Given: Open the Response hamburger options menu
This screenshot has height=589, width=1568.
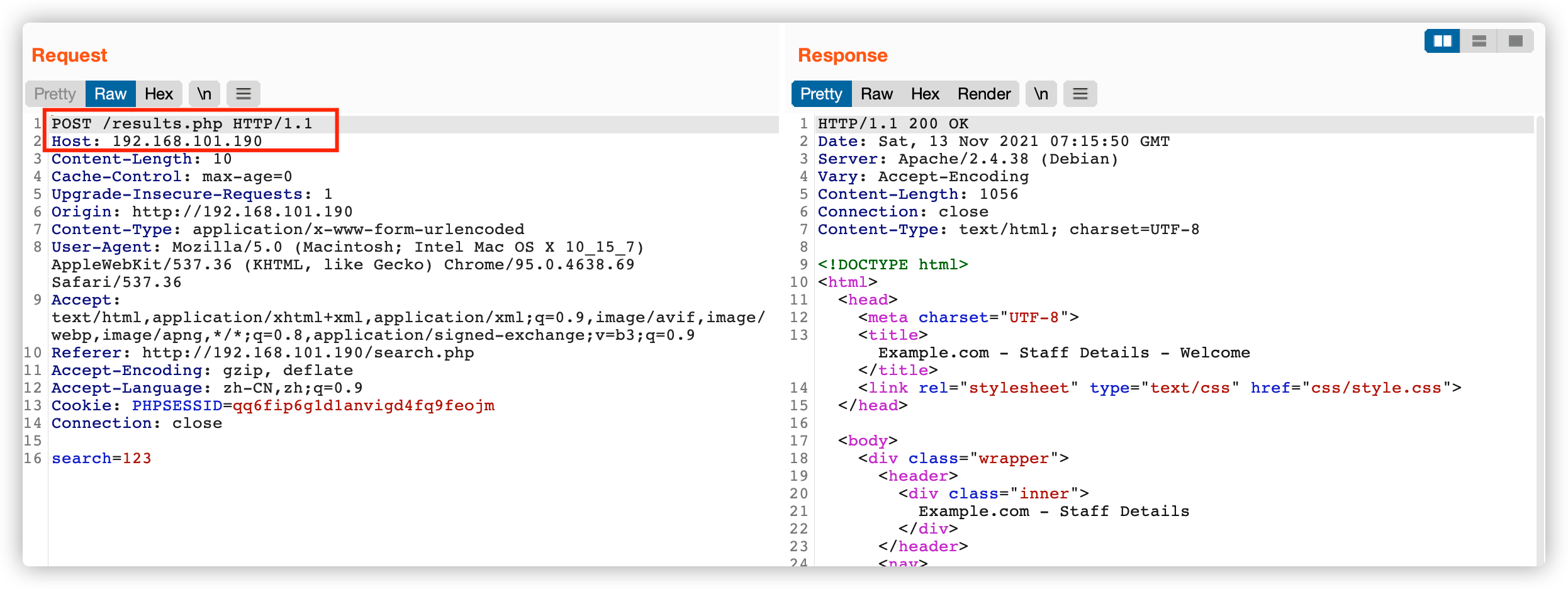Looking at the screenshot, I should (x=1080, y=94).
